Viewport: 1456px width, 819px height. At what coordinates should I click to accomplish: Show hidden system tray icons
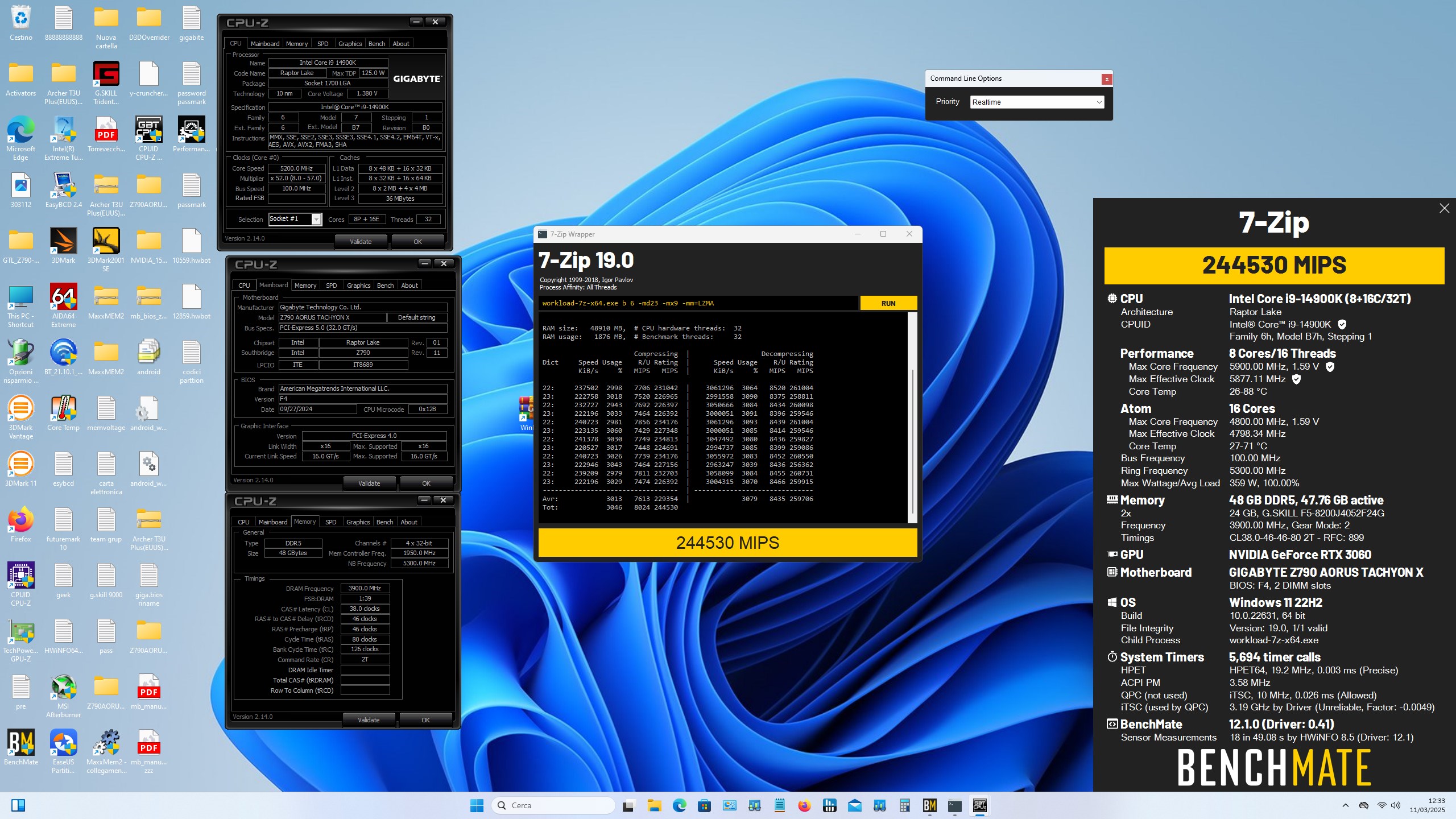pos(1345,805)
